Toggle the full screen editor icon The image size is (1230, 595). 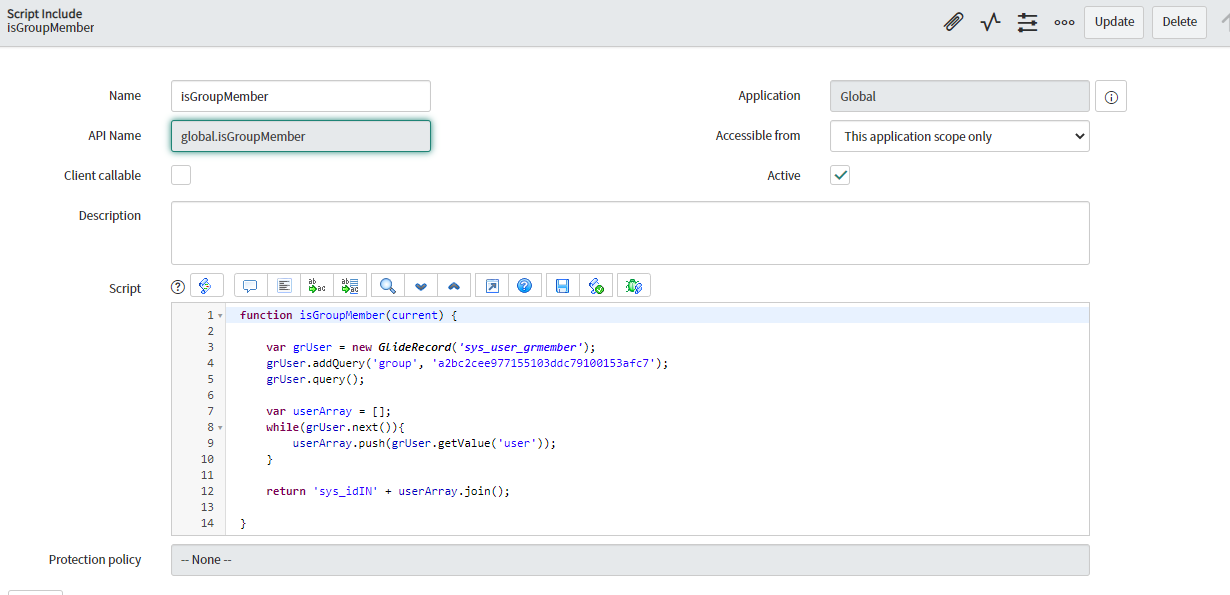tap(492, 286)
